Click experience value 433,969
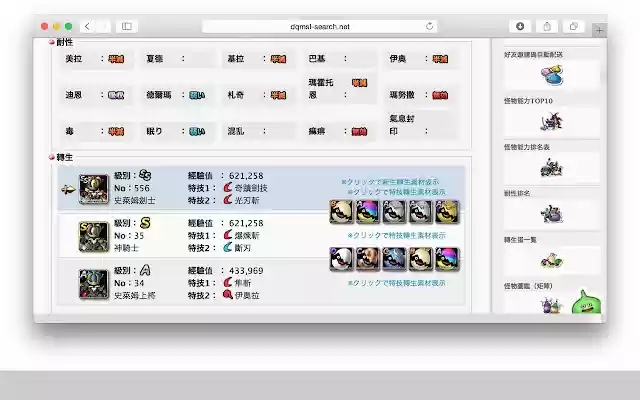The width and height of the screenshot is (640, 400). [246, 270]
